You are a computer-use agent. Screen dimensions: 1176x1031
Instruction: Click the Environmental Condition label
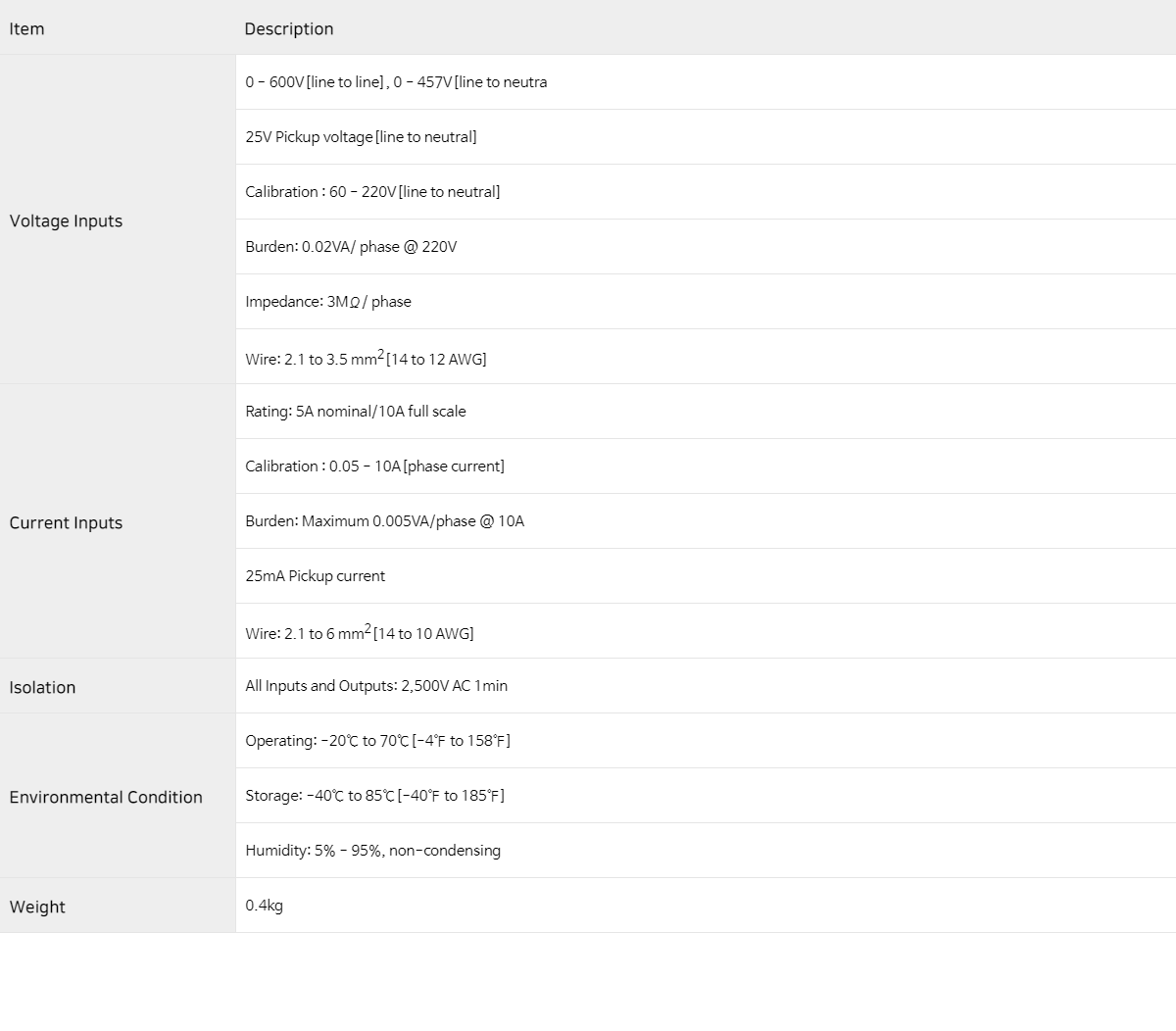(106, 797)
